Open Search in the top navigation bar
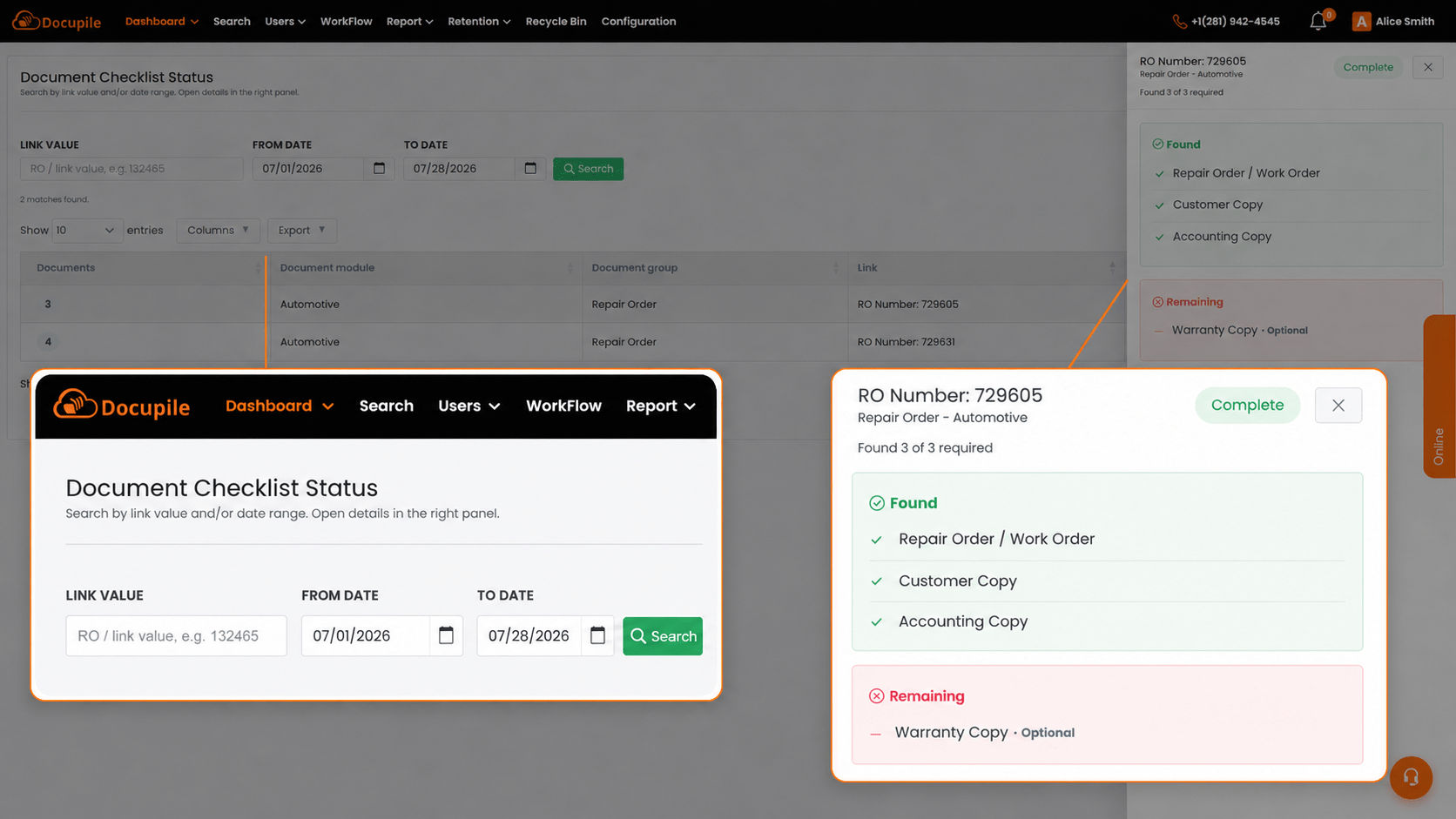This screenshot has height=819, width=1456. [x=232, y=21]
